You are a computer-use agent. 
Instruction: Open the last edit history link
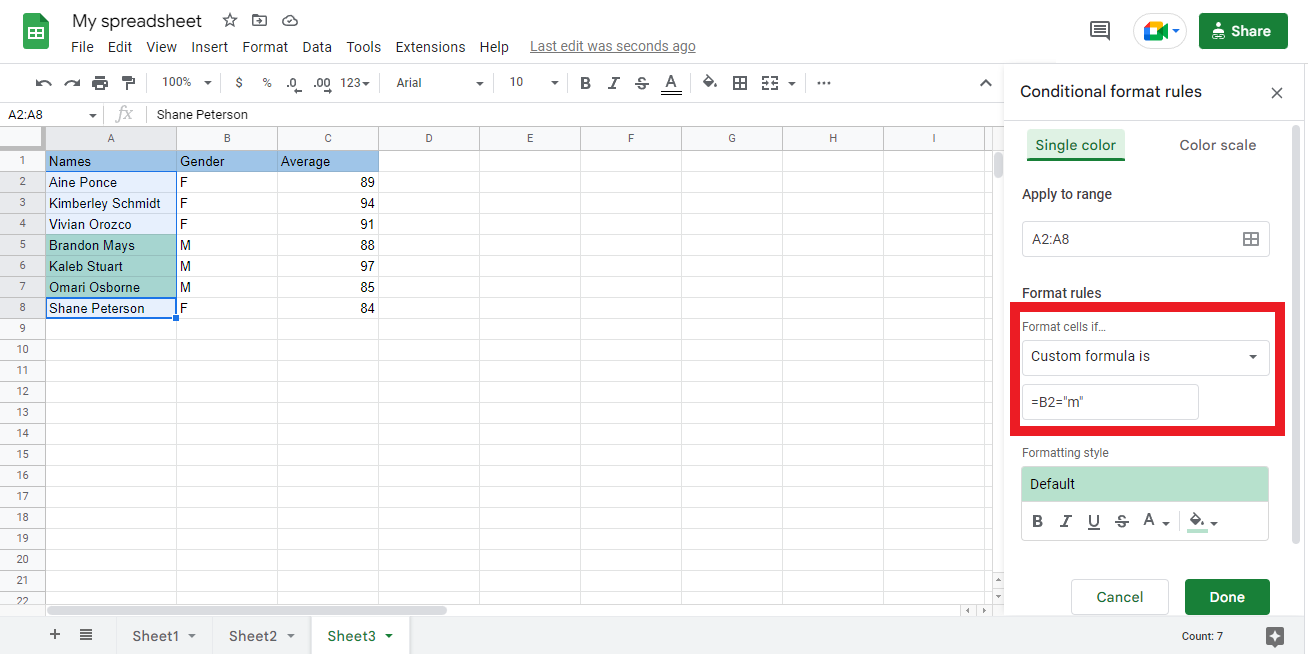tap(612, 46)
